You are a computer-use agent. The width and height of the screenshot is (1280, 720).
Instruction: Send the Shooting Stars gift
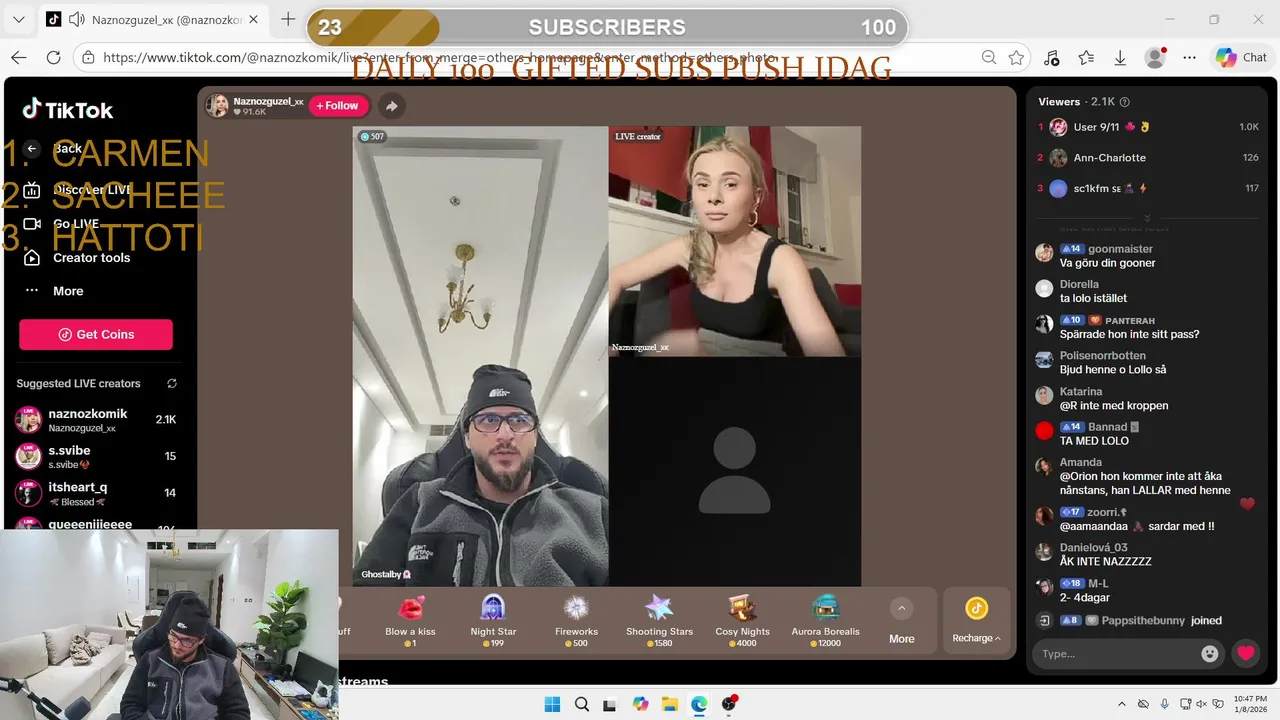point(659,620)
